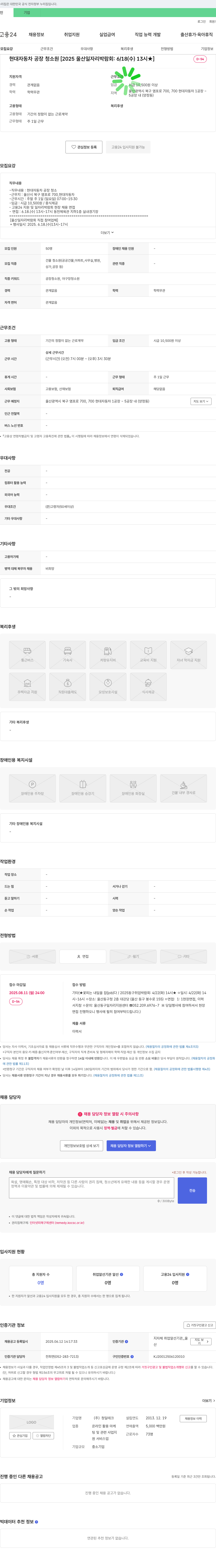
Task: Click the 로그인 login link
Action: coord(201,21)
